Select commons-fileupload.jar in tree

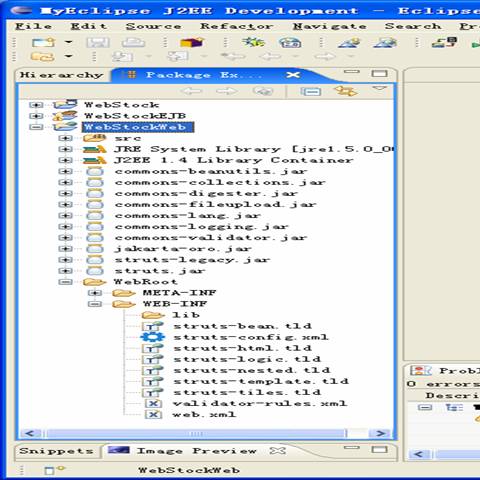[x=215, y=204]
